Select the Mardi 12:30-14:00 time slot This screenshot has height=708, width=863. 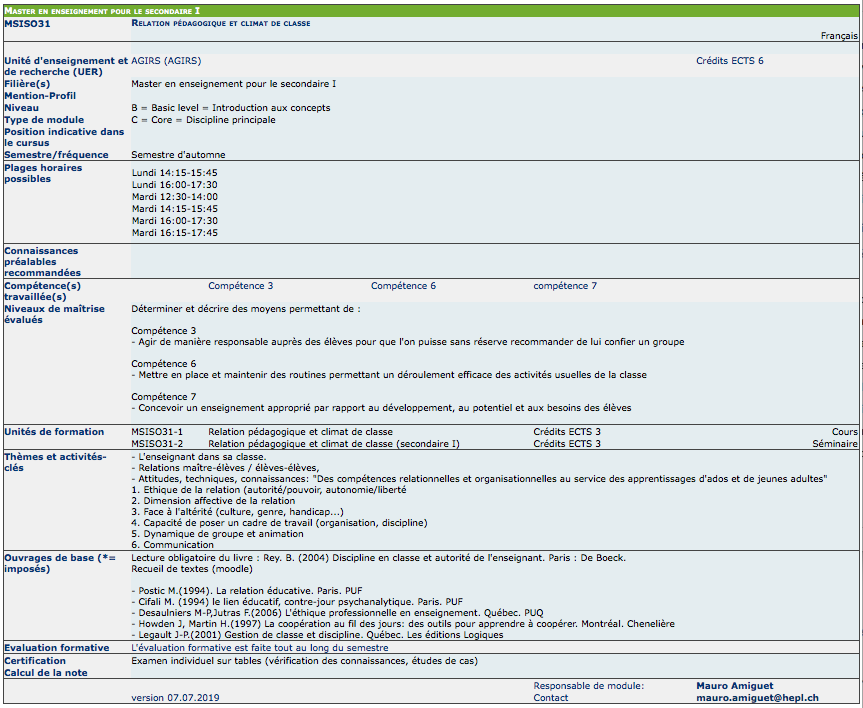[x=175, y=197]
